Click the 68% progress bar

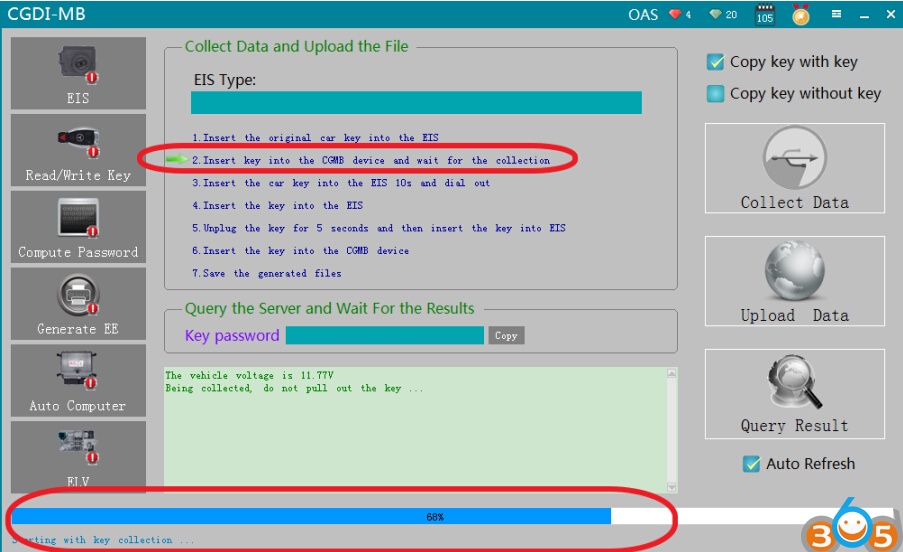452,516
